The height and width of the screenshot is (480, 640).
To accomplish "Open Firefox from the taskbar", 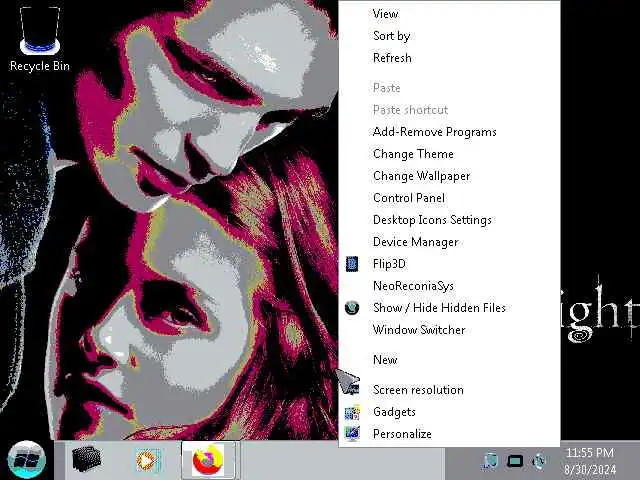I will 208,460.
